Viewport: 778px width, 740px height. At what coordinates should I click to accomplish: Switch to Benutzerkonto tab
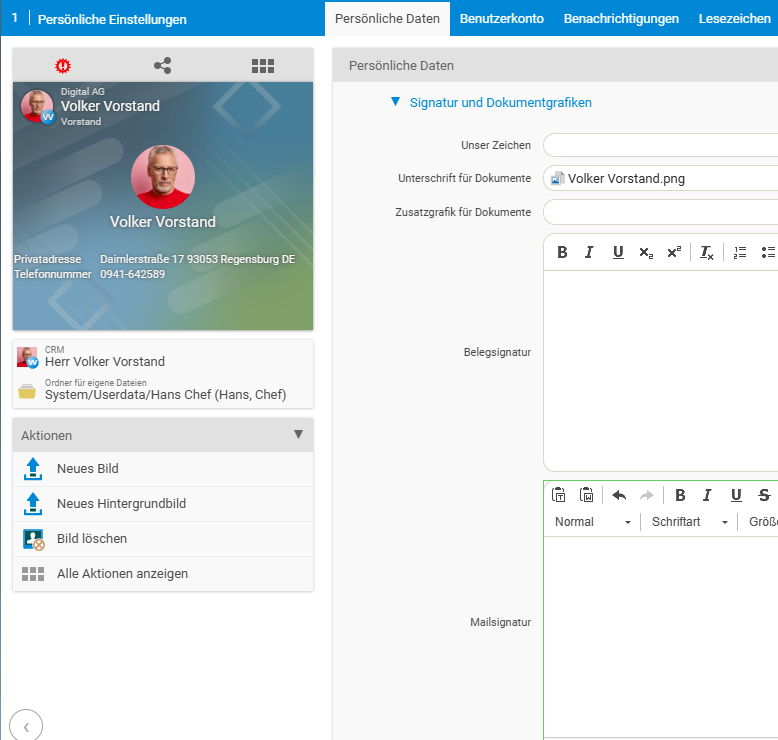502,19
